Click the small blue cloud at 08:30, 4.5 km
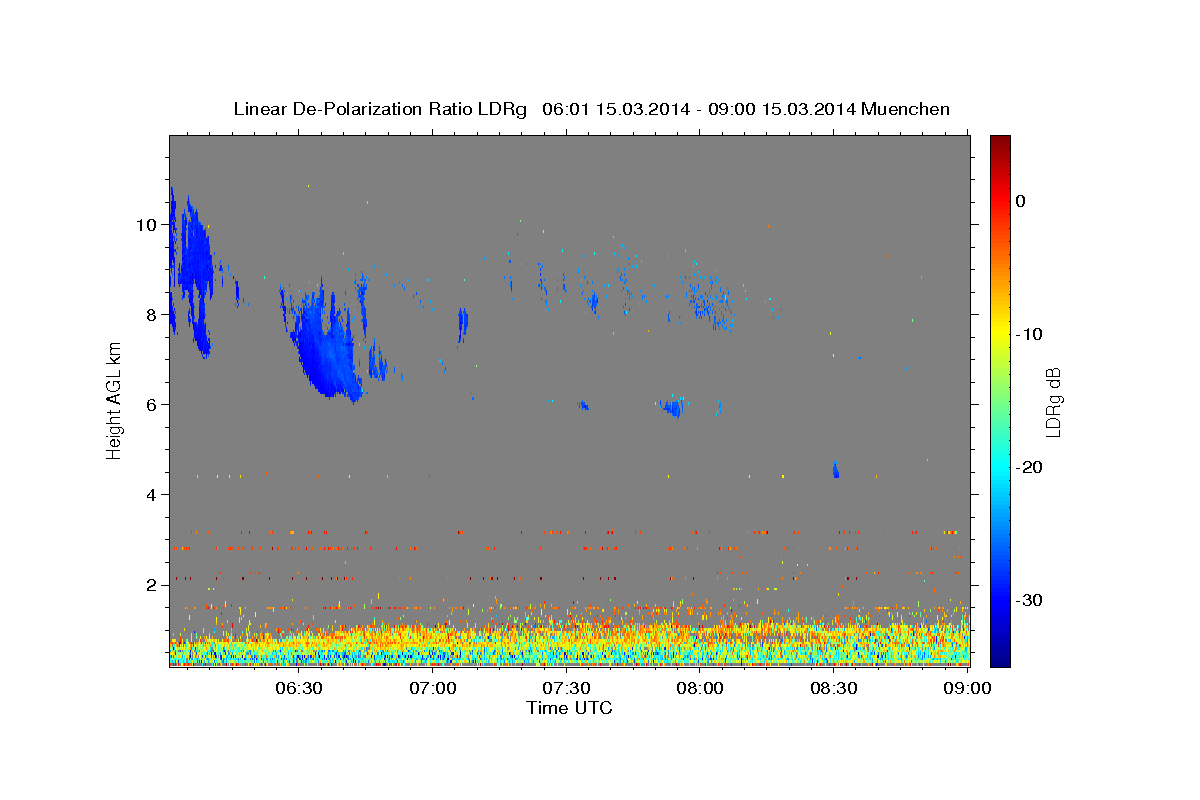 835,469
